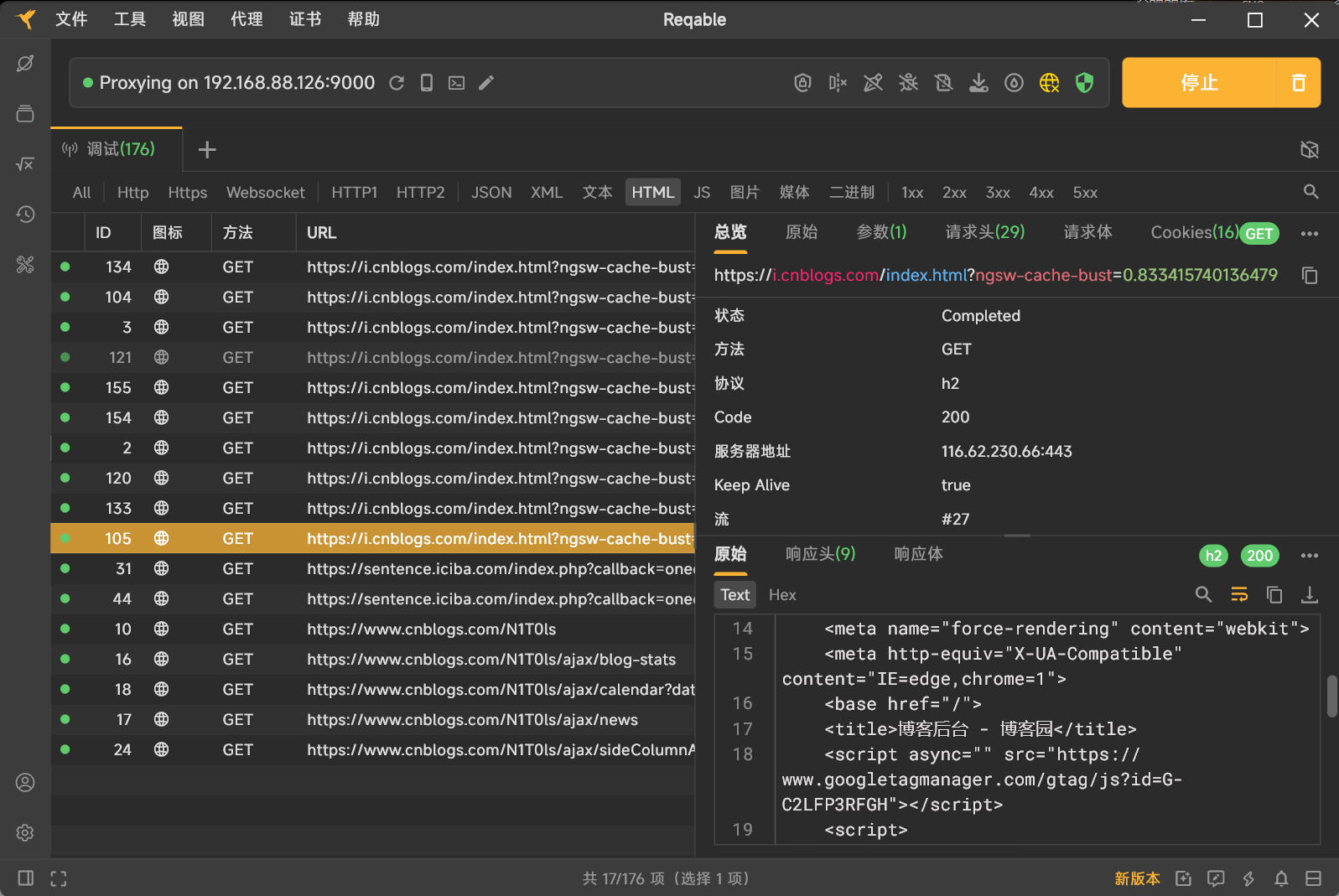Toggle word wrap in response viewer
1339x896 pixels.
coord(1239,595)
